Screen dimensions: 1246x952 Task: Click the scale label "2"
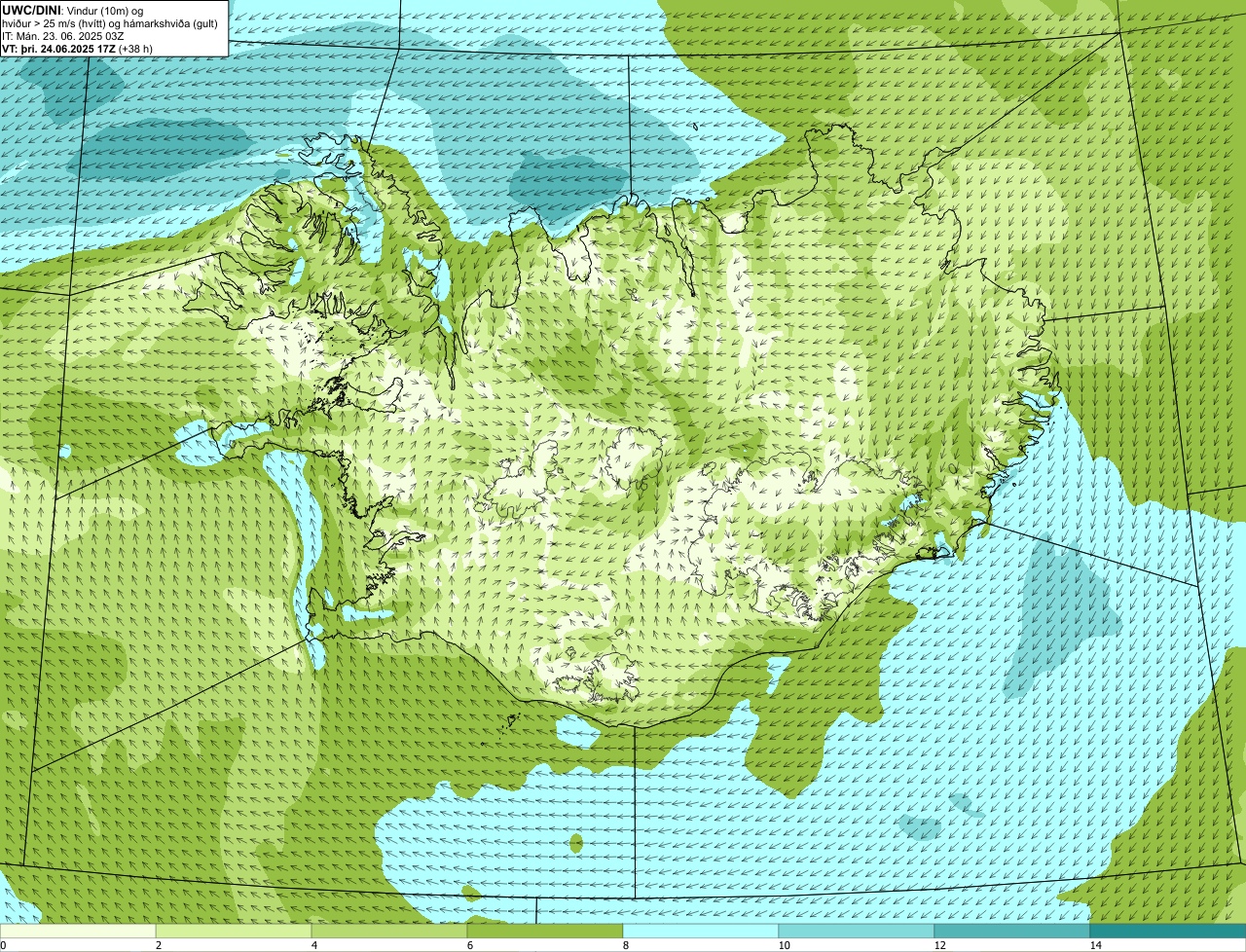[x=158, y=945]
